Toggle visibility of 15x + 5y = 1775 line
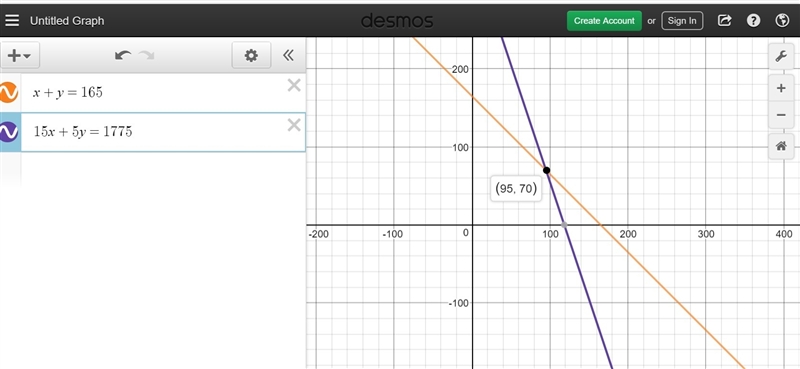The image size is (800, 369). 8,132
